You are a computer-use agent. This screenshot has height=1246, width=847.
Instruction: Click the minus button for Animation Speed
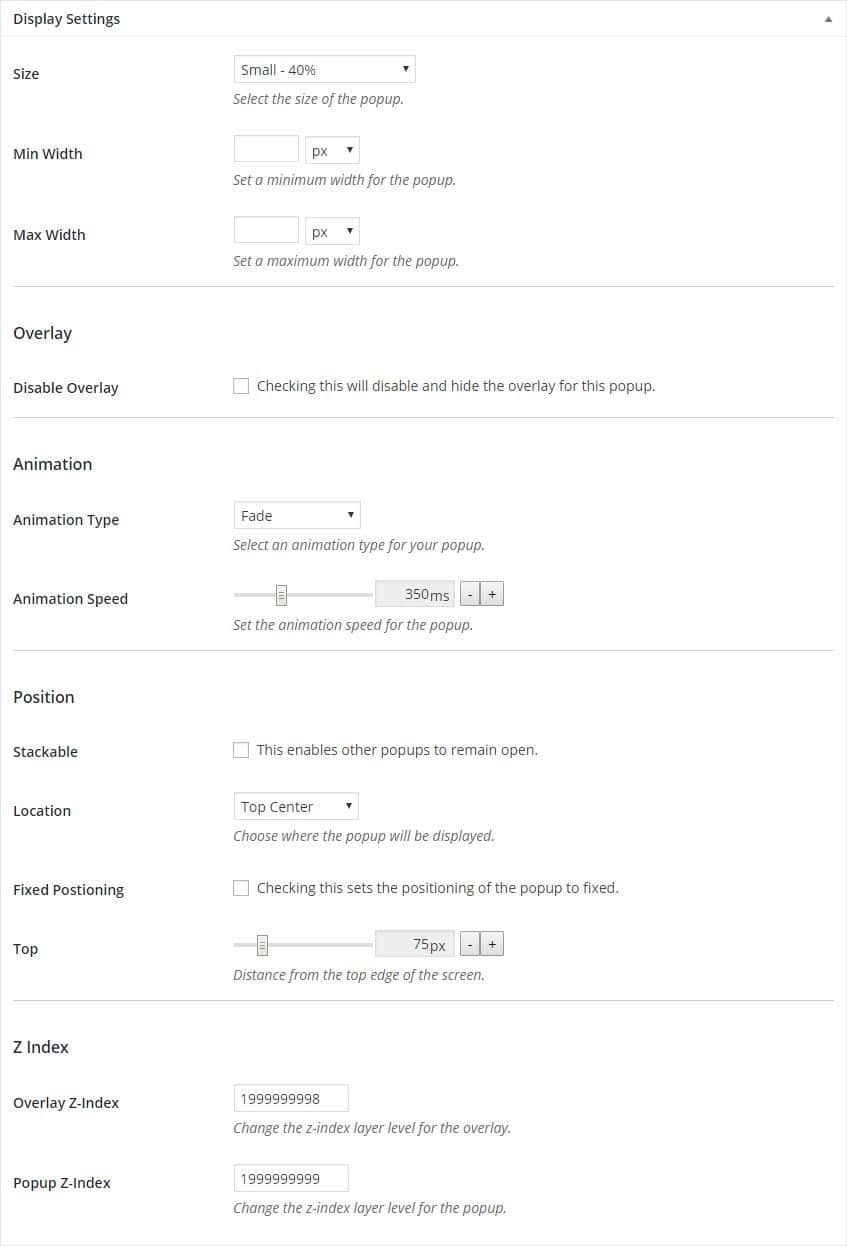tap(469, 593)
